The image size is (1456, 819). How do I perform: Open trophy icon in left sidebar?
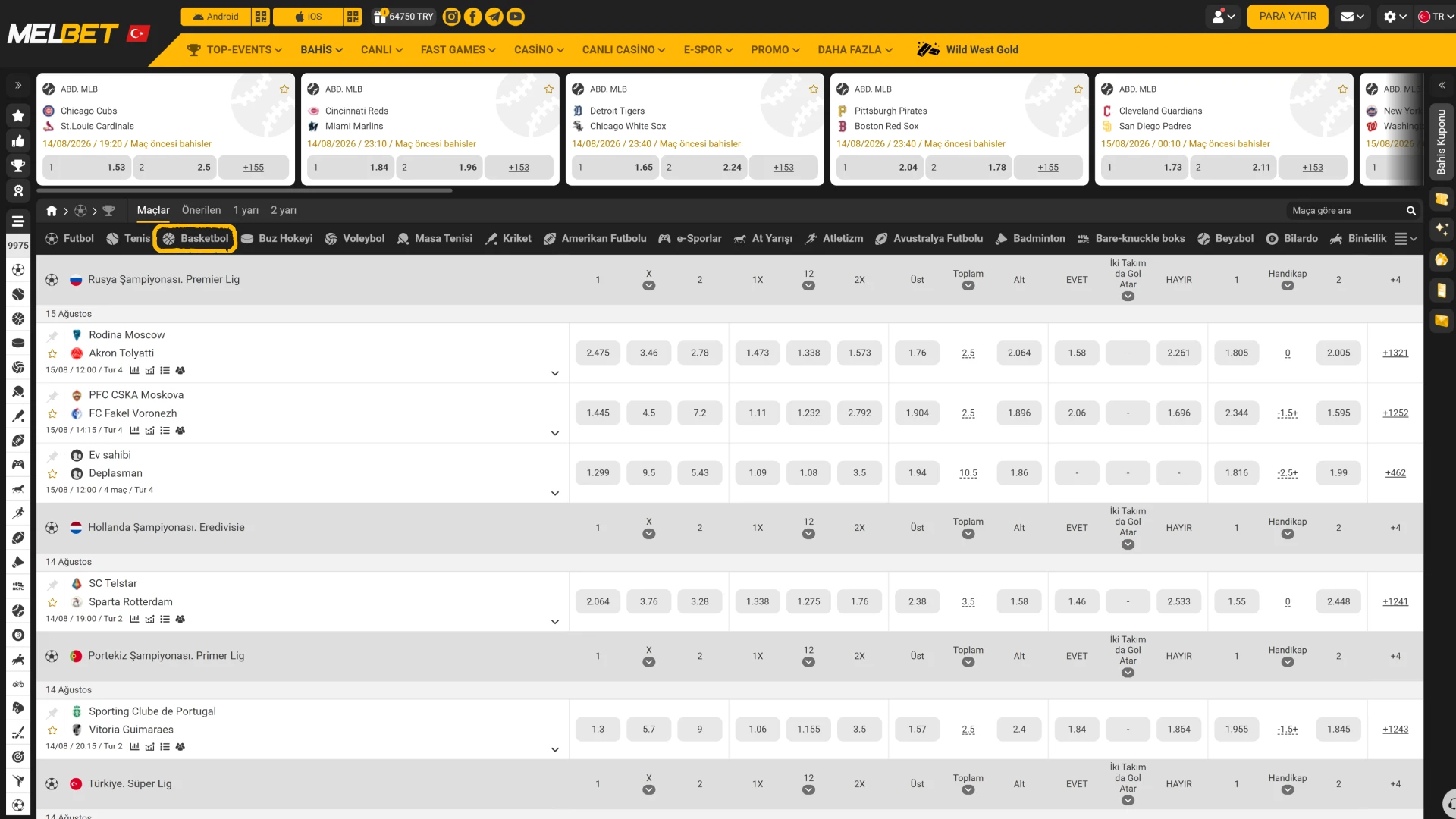pyautogui.click(x=18, y=166)
